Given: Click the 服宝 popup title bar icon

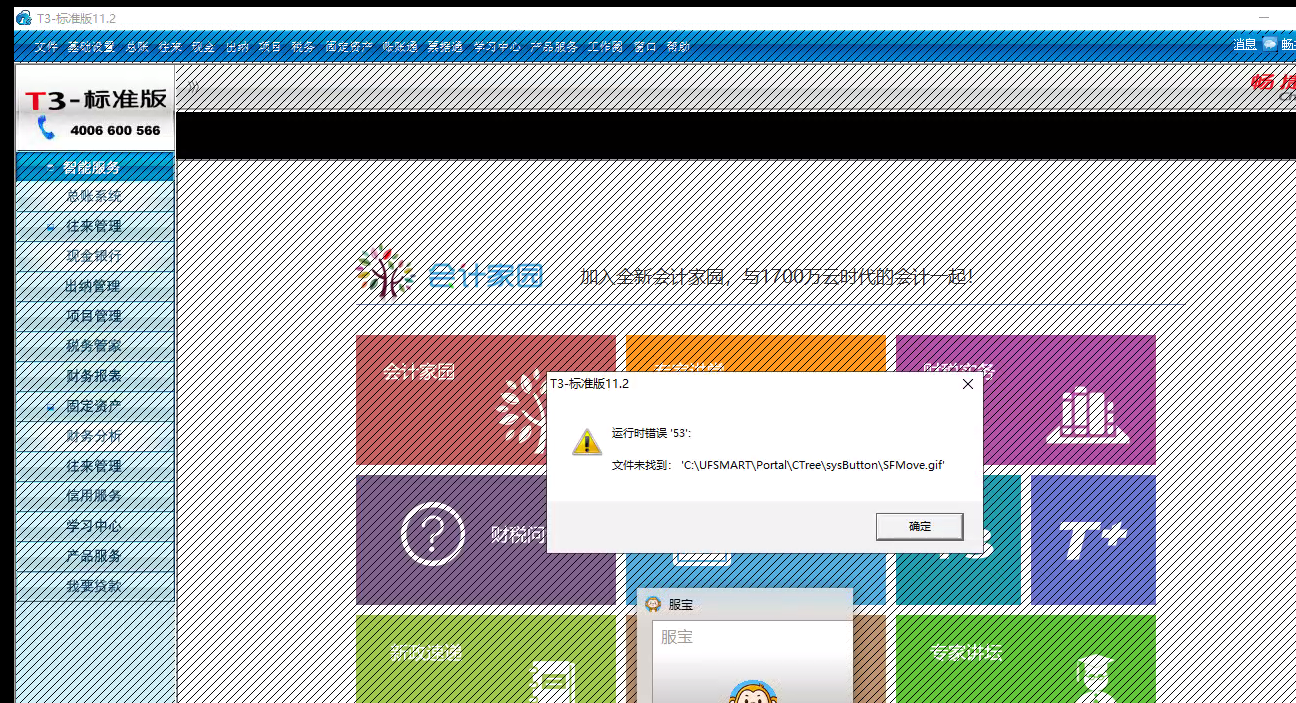Looking at the screenshot, I should pos(652,604).
